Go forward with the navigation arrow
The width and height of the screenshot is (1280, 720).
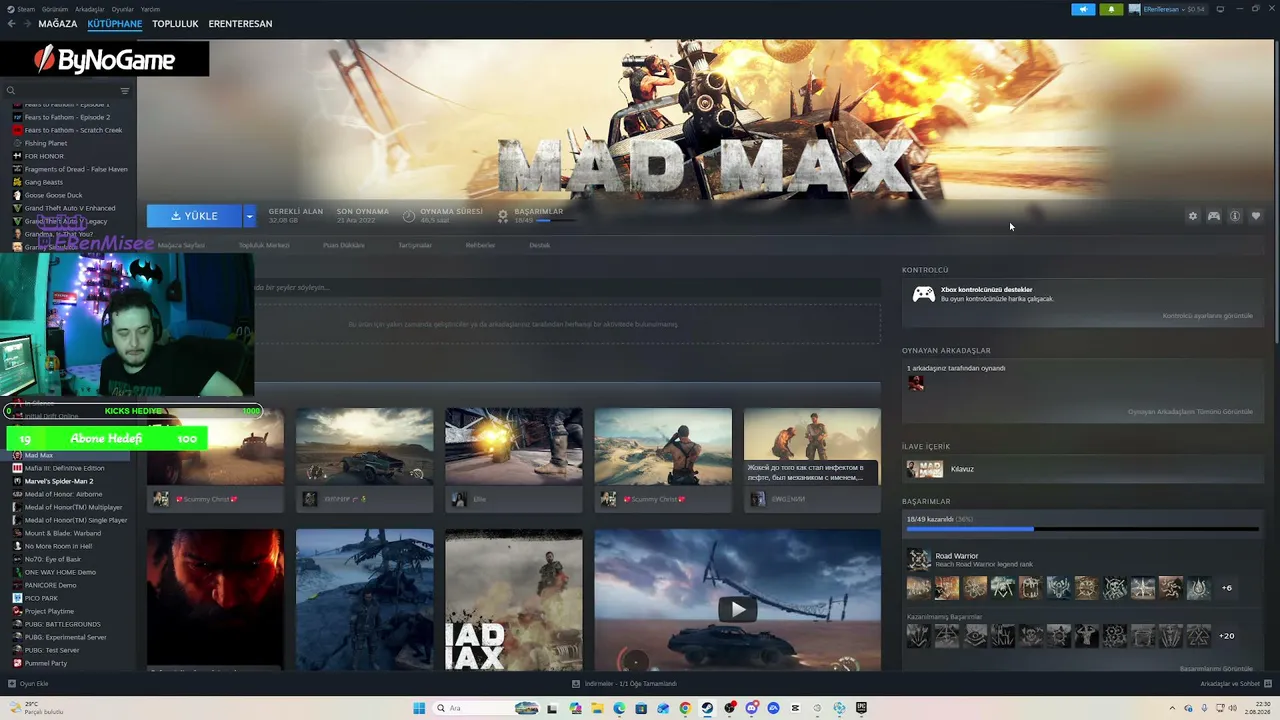(x=27, y=24)
